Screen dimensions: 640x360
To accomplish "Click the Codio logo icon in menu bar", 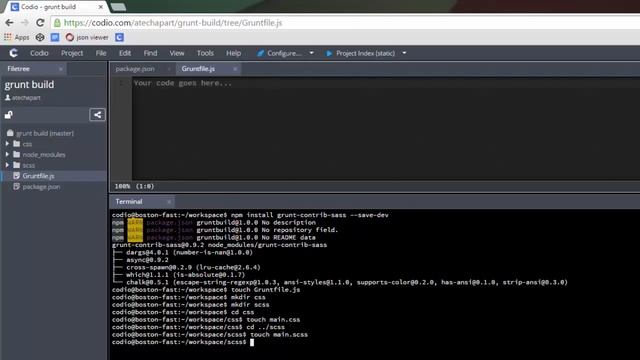I will click(13, 53).
